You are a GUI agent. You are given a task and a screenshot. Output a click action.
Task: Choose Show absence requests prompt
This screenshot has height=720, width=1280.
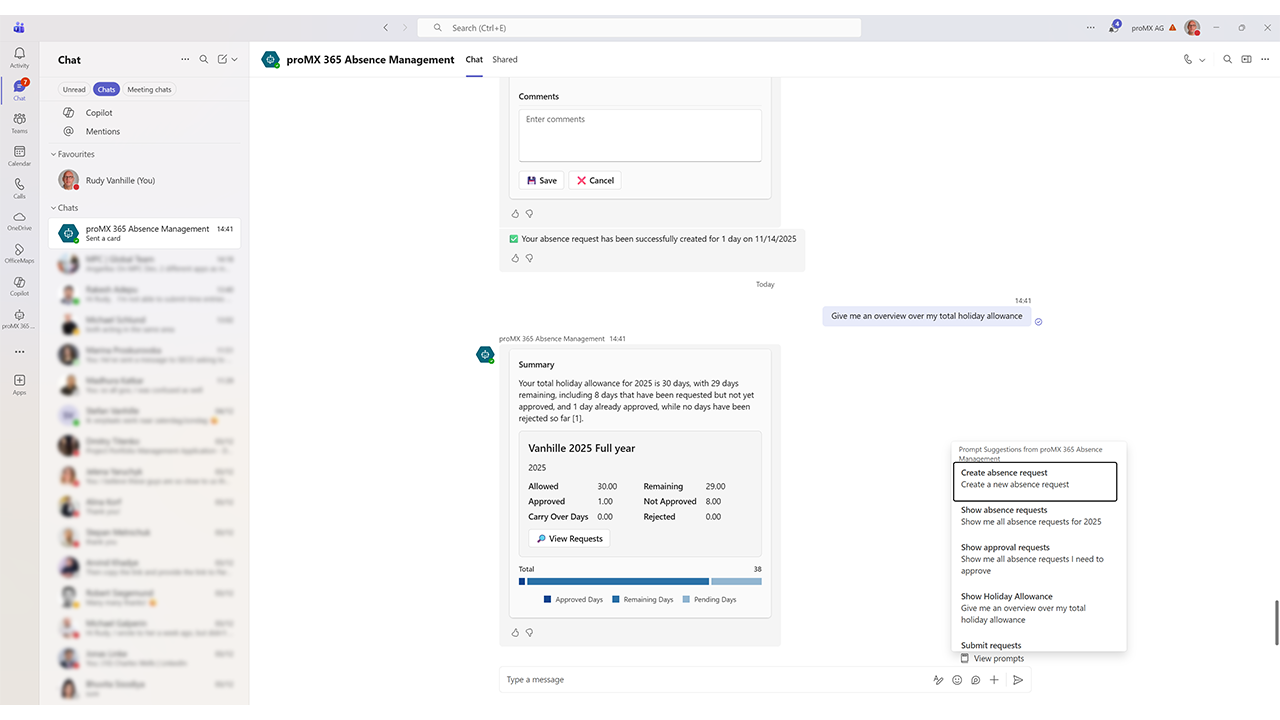click(1035, 516)
